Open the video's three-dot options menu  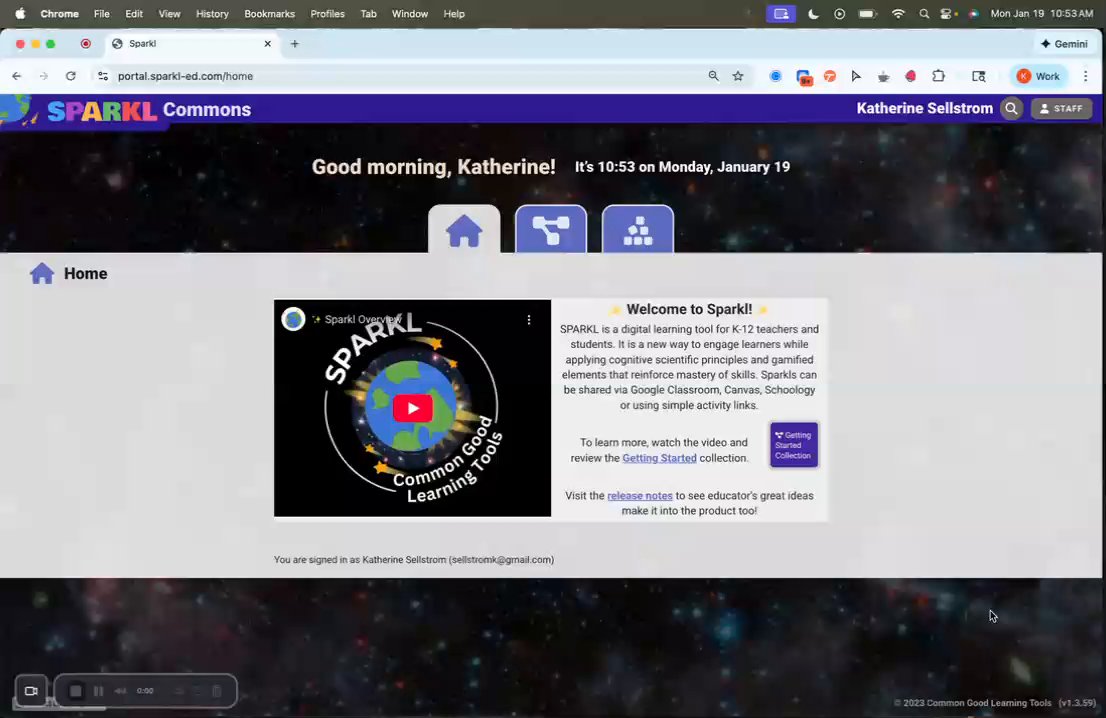[x=529, y=320]
